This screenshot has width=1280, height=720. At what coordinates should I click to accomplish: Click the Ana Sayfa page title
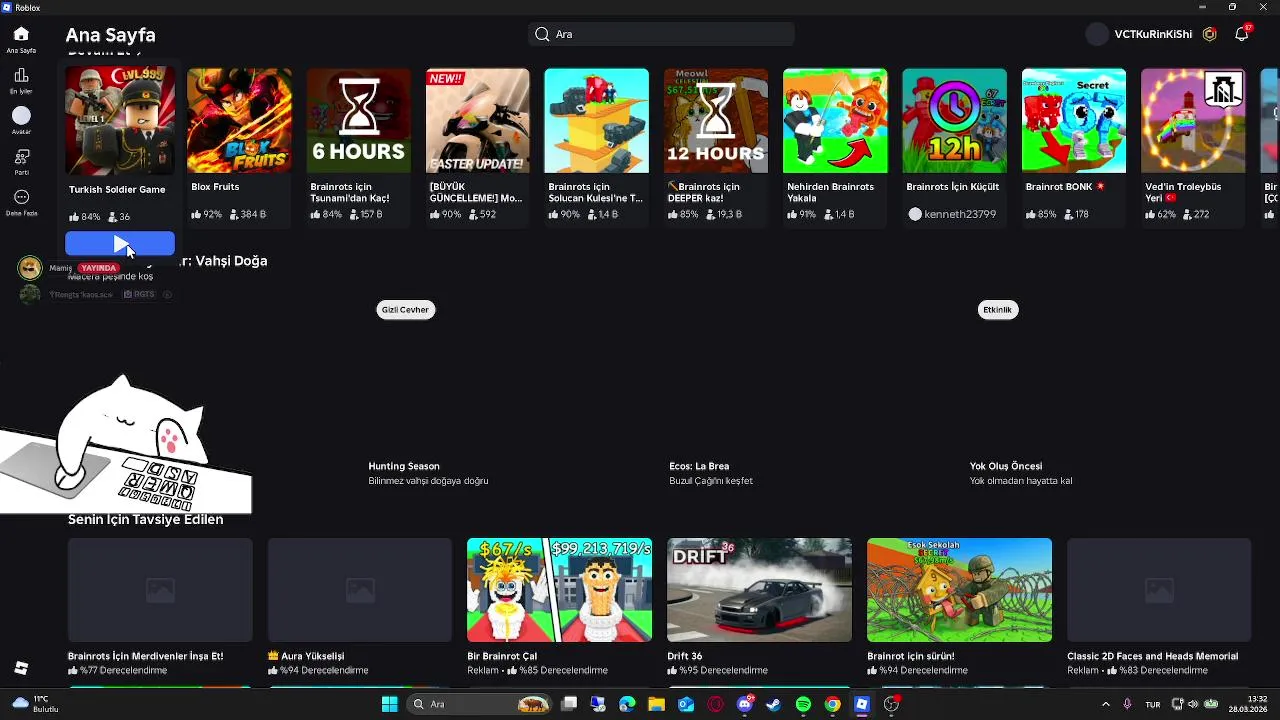coord(110,35)
